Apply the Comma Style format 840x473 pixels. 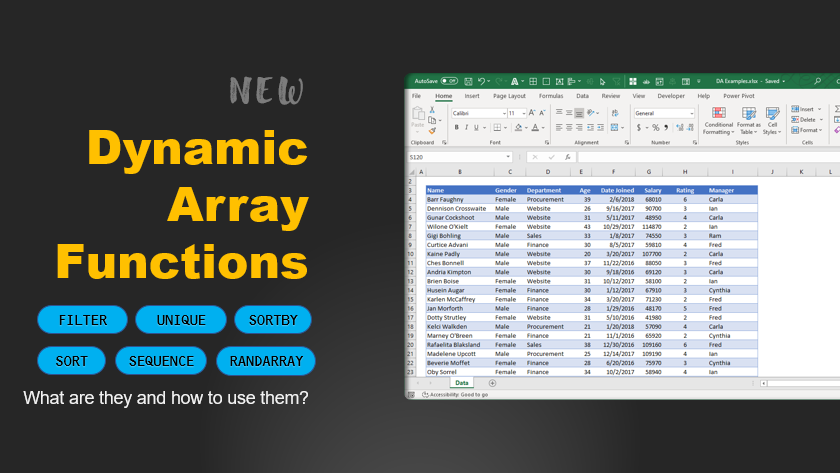tap(666, 127)
